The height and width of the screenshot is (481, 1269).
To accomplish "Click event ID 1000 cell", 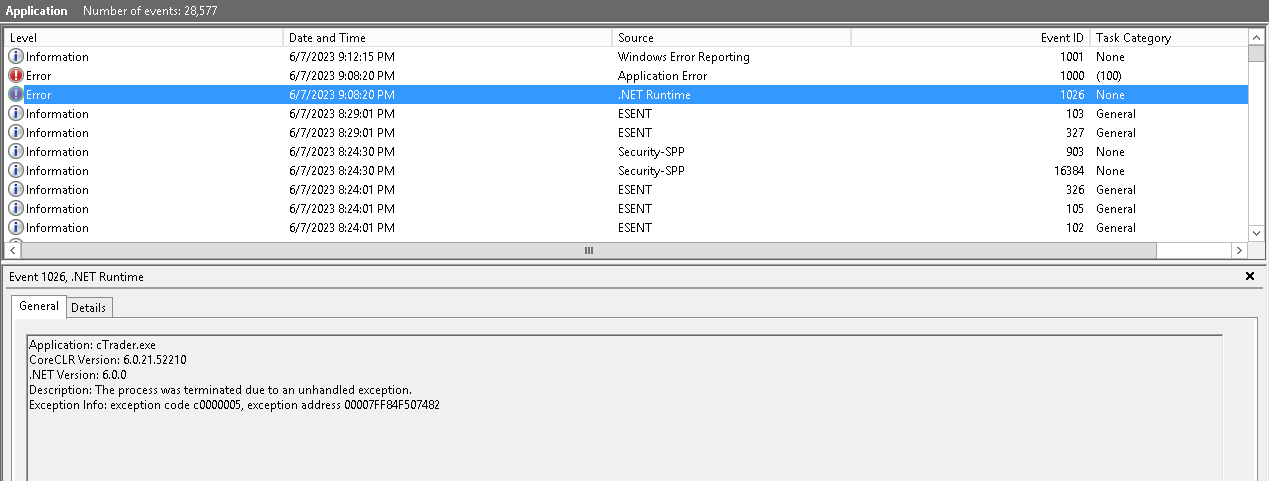I will pyautogui.click(x=1071, y=76).
